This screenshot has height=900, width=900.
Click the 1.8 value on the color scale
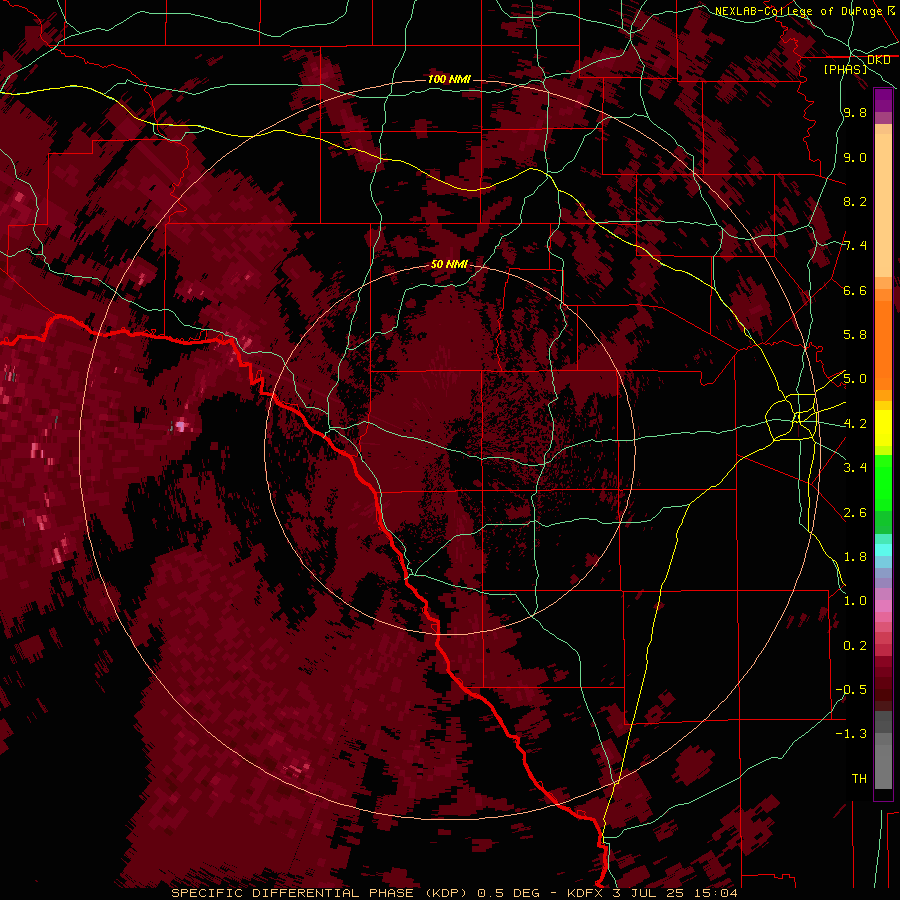click(855, 557)
